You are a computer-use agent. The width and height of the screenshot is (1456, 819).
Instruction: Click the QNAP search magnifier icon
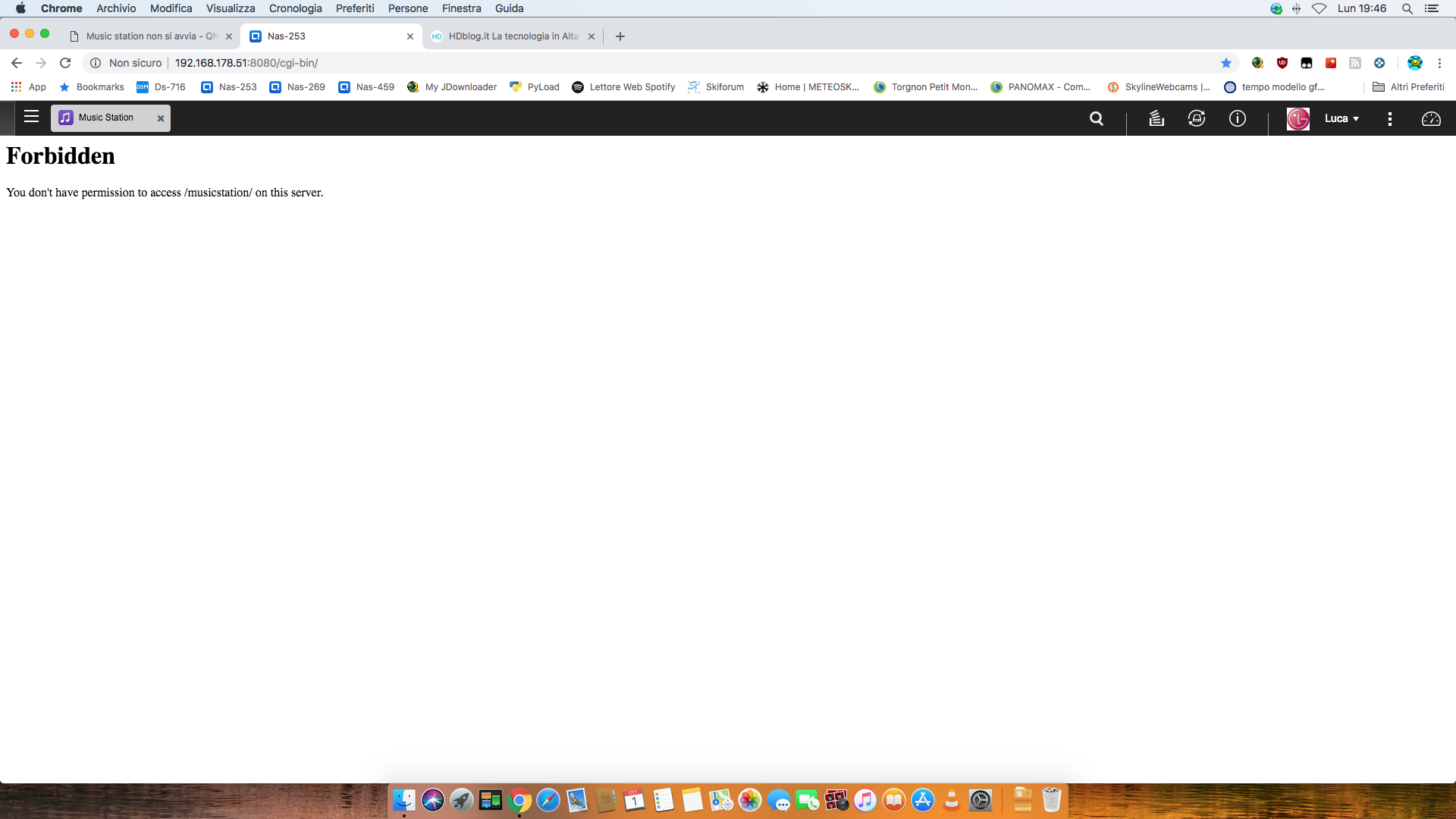pyautogui.click(x=1096, y=118)
